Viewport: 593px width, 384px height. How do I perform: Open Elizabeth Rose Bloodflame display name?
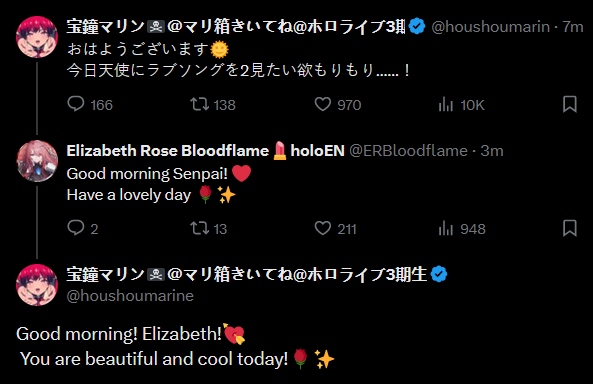[168, 151]
